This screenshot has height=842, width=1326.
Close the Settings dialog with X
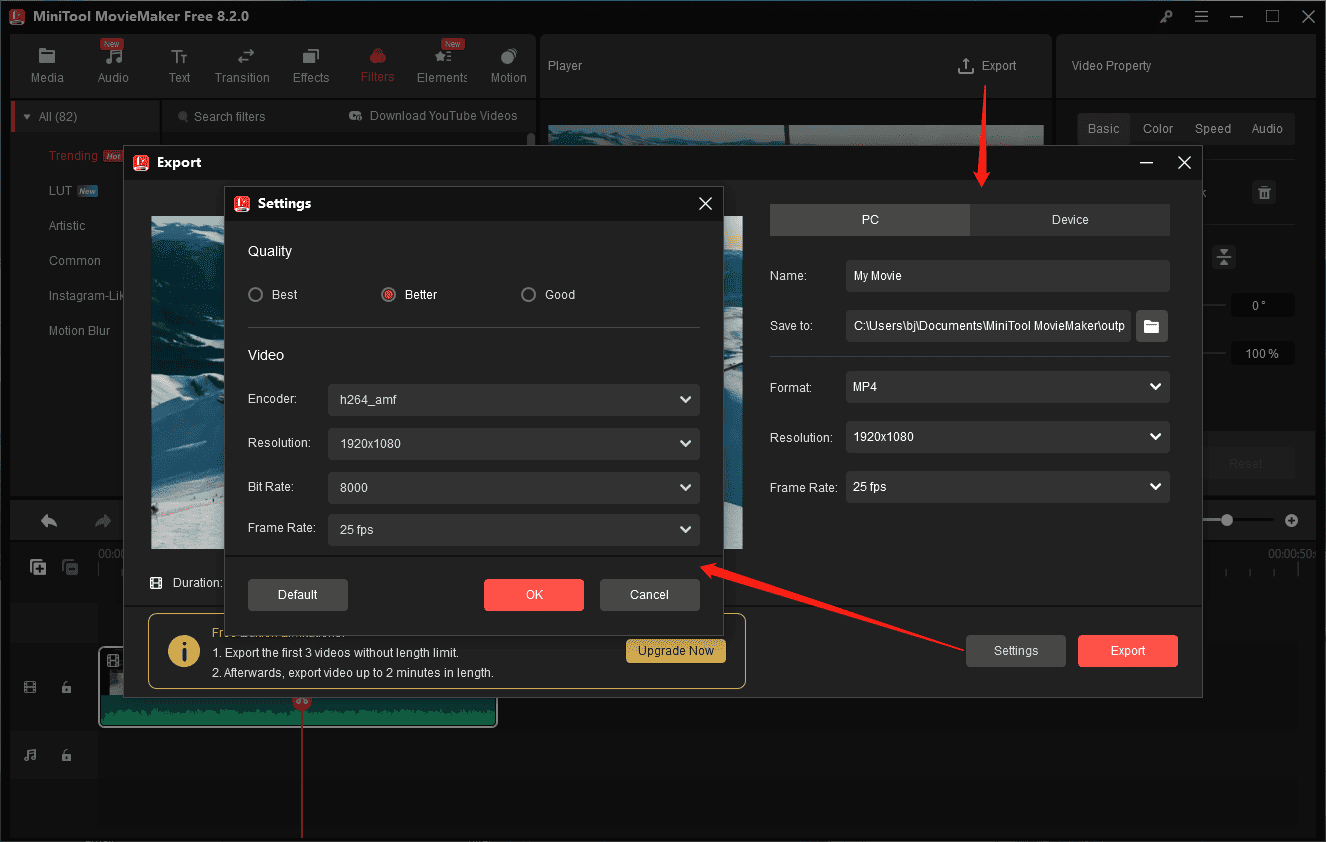[x=705, y=203]
